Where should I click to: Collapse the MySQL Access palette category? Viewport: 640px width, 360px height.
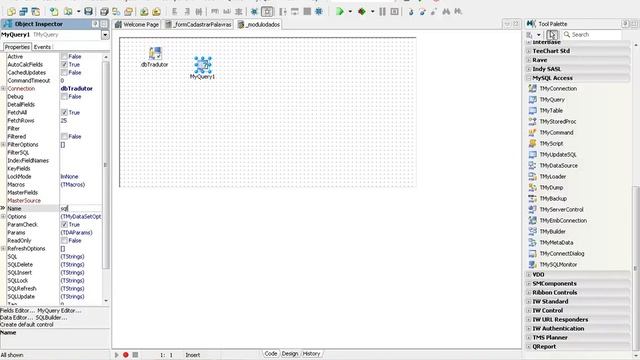529,78
